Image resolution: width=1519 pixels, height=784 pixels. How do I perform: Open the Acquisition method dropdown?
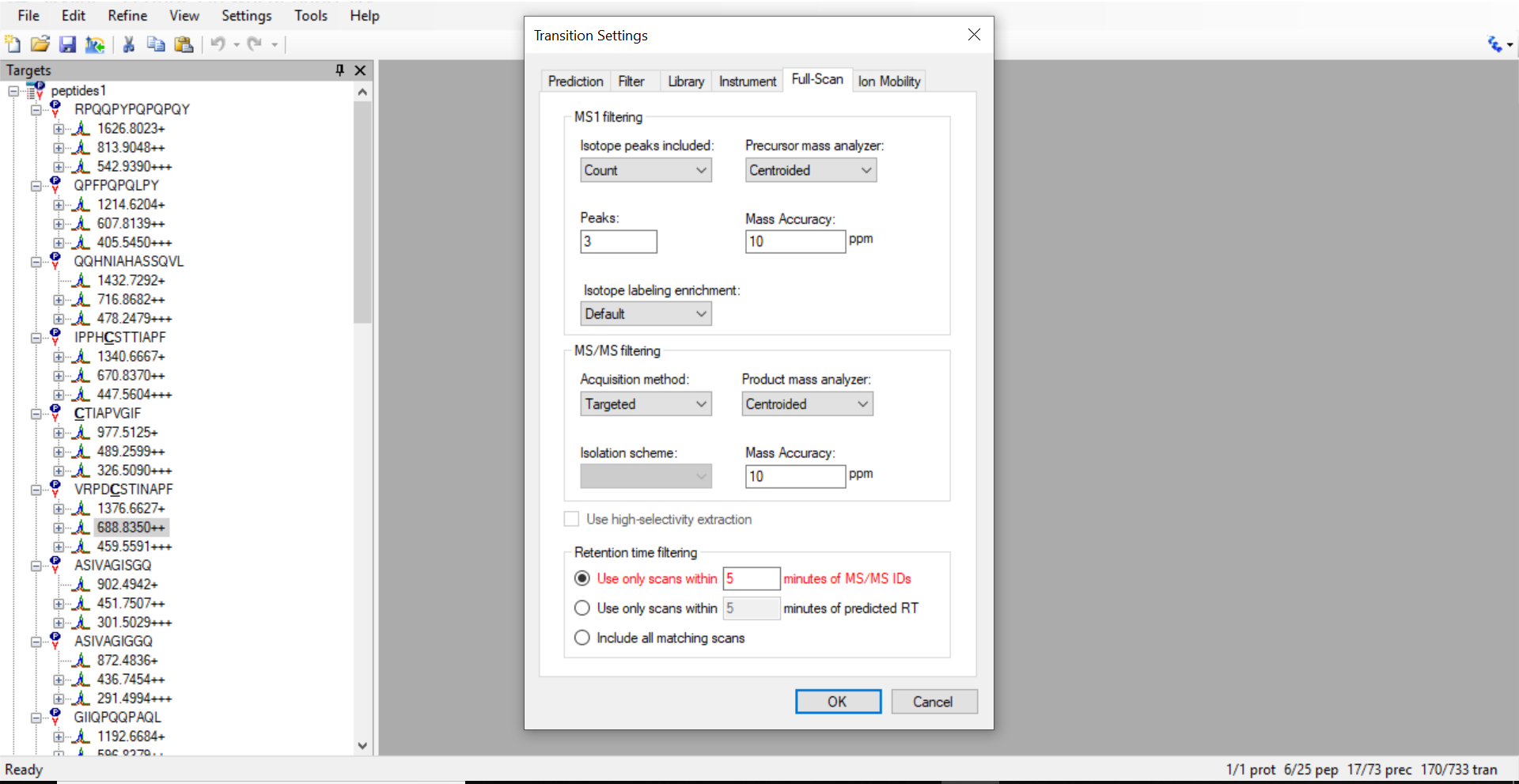[646, 404]
